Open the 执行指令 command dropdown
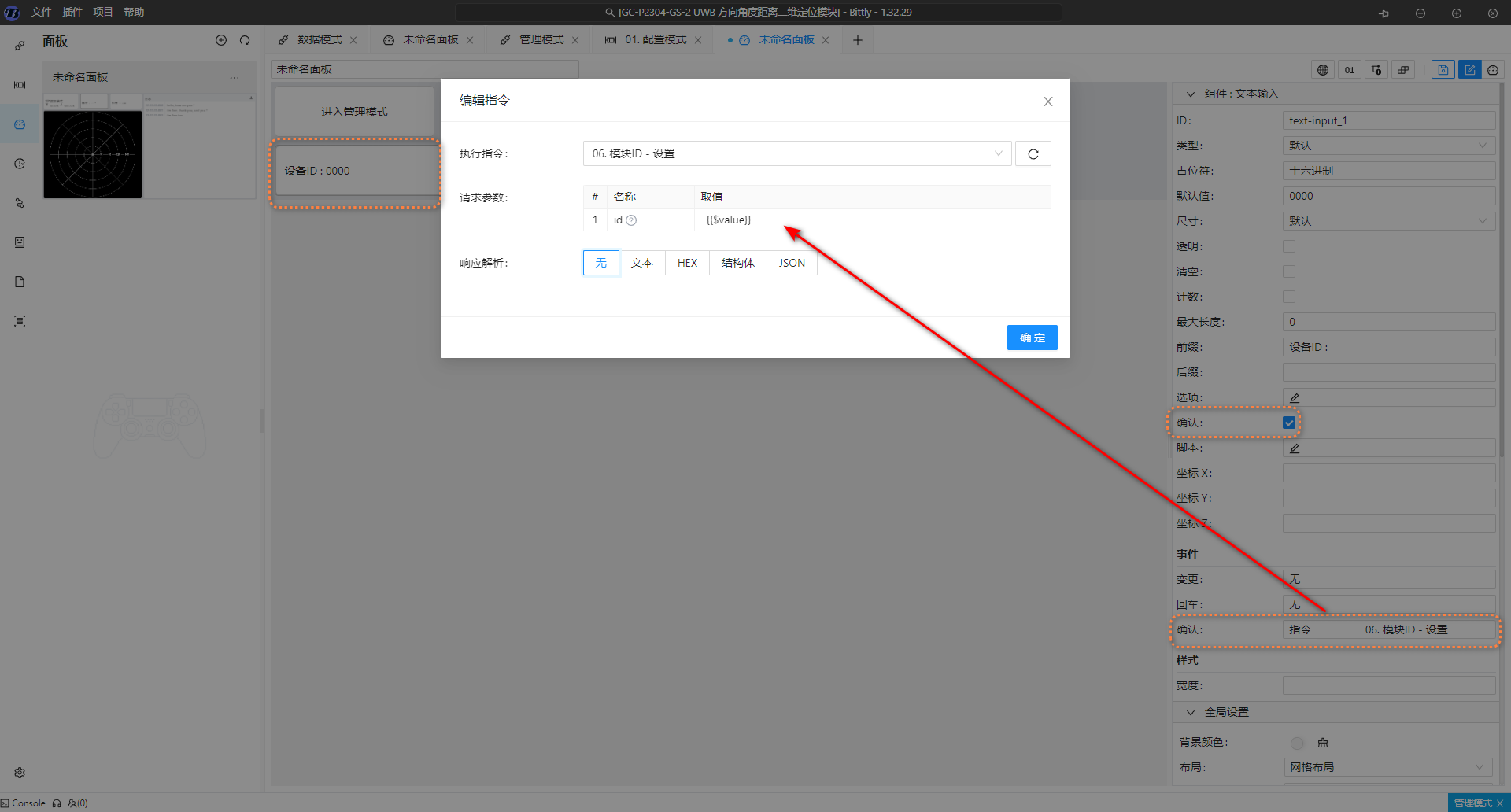Viewport: 1511px width, 812px height. click(796, 154)
